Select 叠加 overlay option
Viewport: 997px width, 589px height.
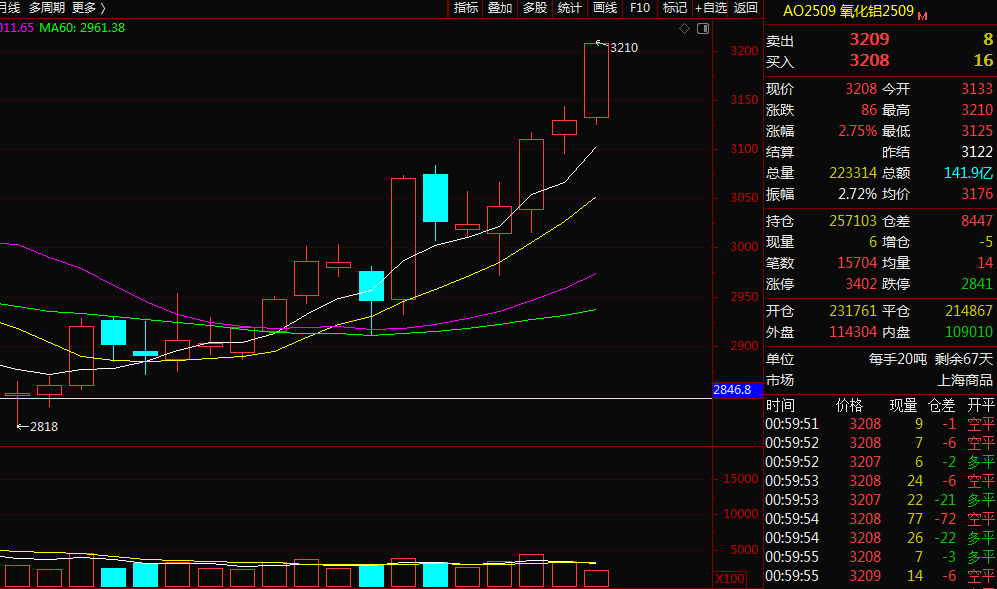point(500,8)
